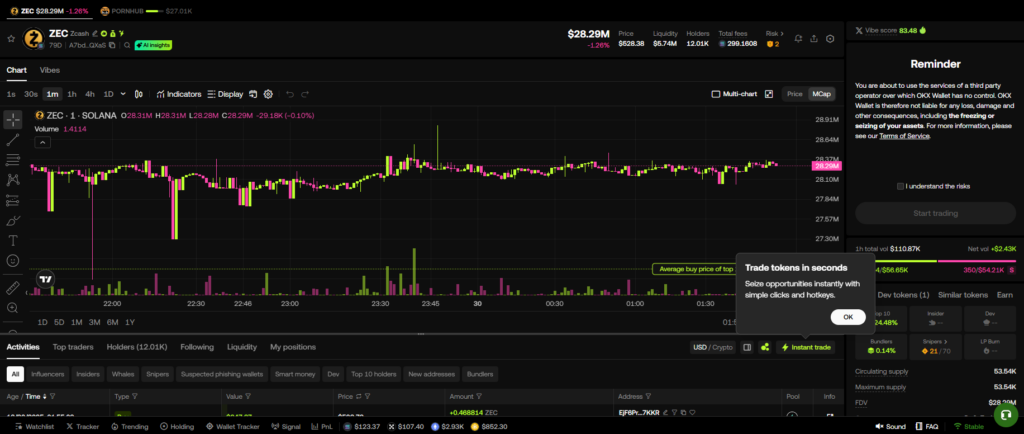1024x434 pixels.
Task: Add ZEC to favorites with star icon
Action: pyautogui.click(x=11, y=39)
